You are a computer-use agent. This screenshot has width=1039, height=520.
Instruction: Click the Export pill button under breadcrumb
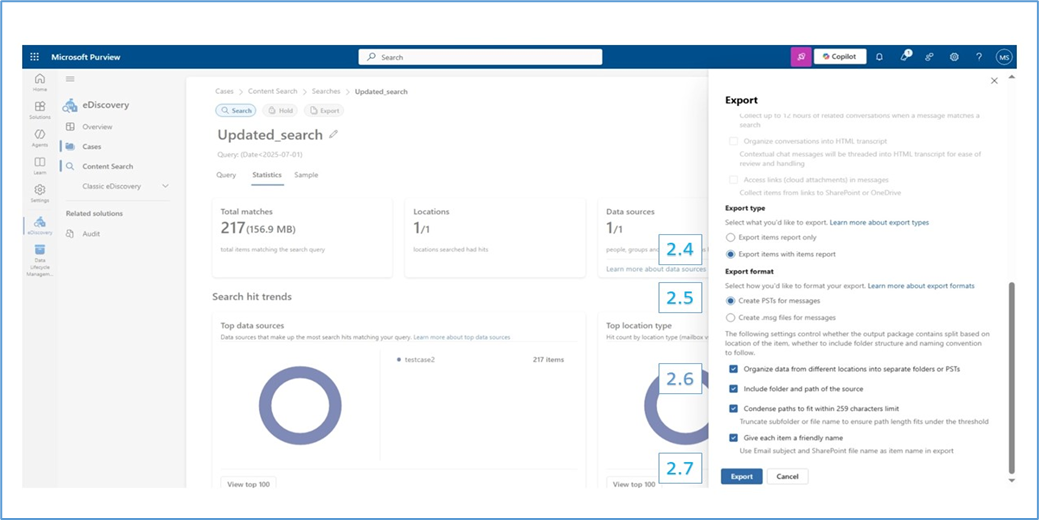[324, 111]
